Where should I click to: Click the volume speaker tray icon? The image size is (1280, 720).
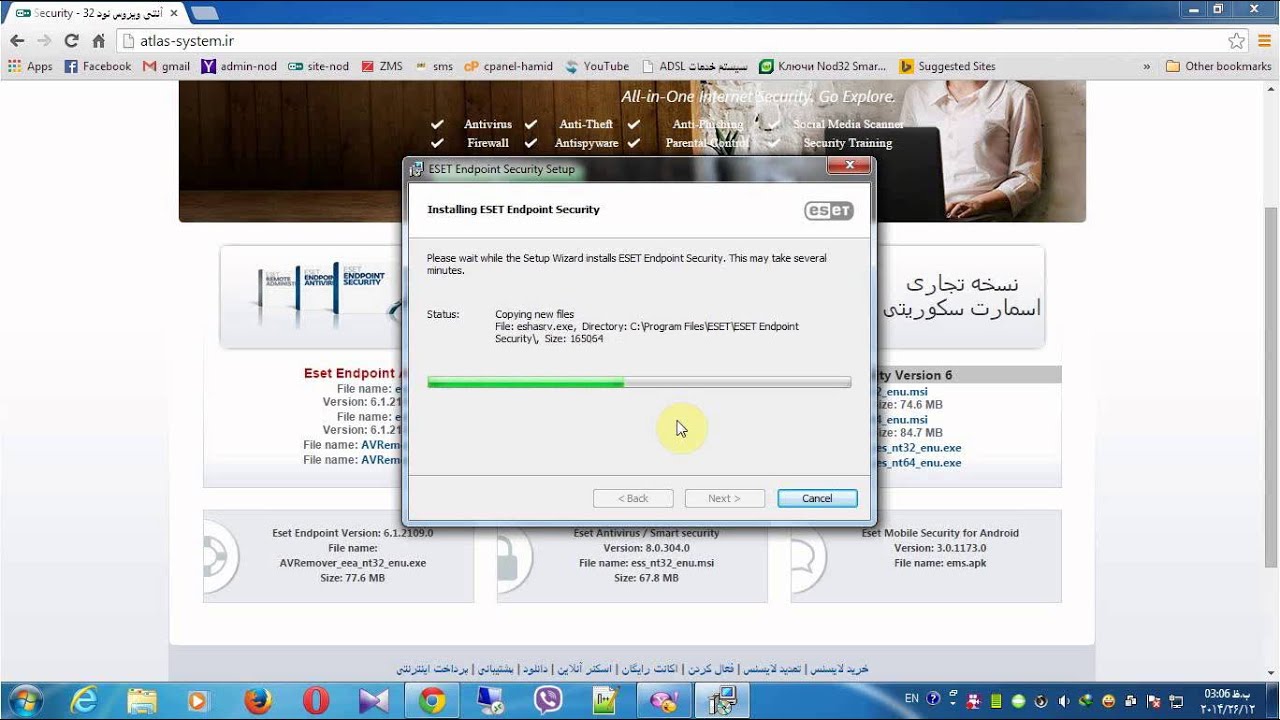point(1064,701)
